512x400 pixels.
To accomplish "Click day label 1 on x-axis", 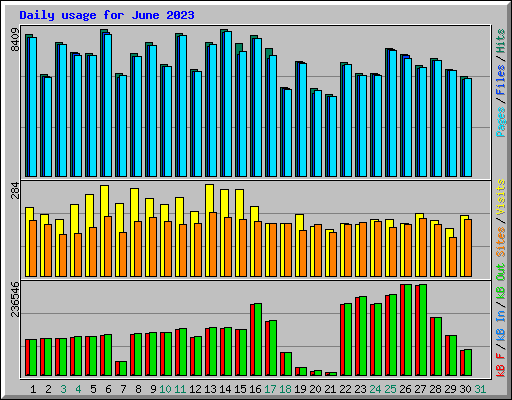I will point(33,389).
